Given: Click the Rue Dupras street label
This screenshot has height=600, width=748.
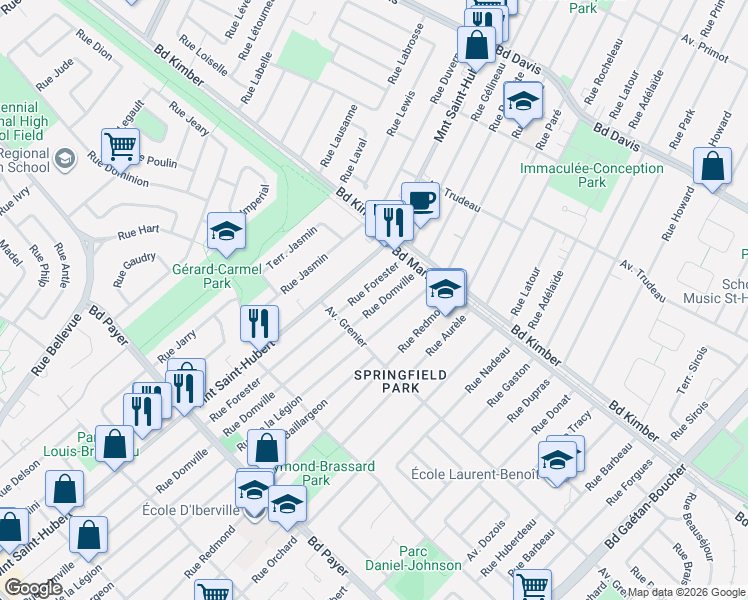Looking at the screenshot, I should 529,400.
